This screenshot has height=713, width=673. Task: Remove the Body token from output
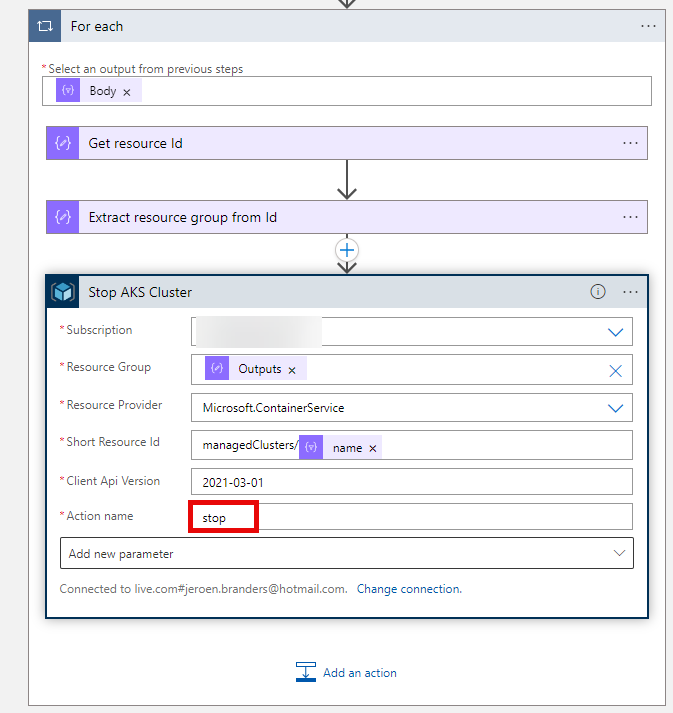pyautogui.click(x=127, y=92)
